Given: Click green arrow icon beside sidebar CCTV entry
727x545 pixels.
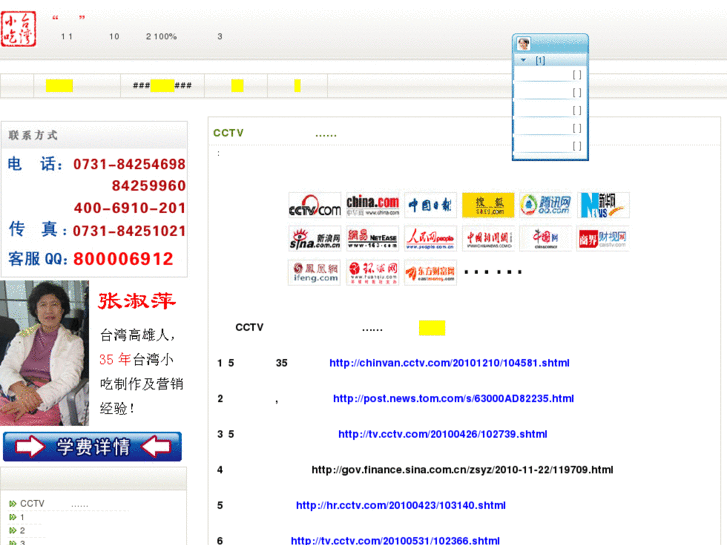Looking at the screenshot, I should 13,503.
